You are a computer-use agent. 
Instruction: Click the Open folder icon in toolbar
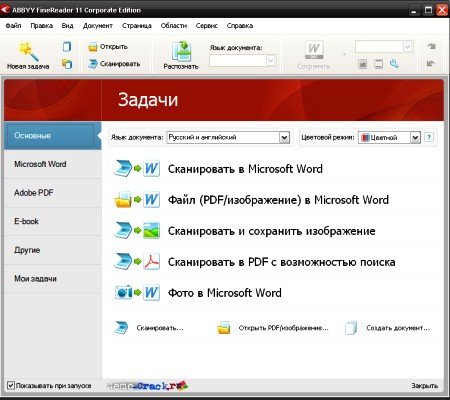[x=92, y=47]
